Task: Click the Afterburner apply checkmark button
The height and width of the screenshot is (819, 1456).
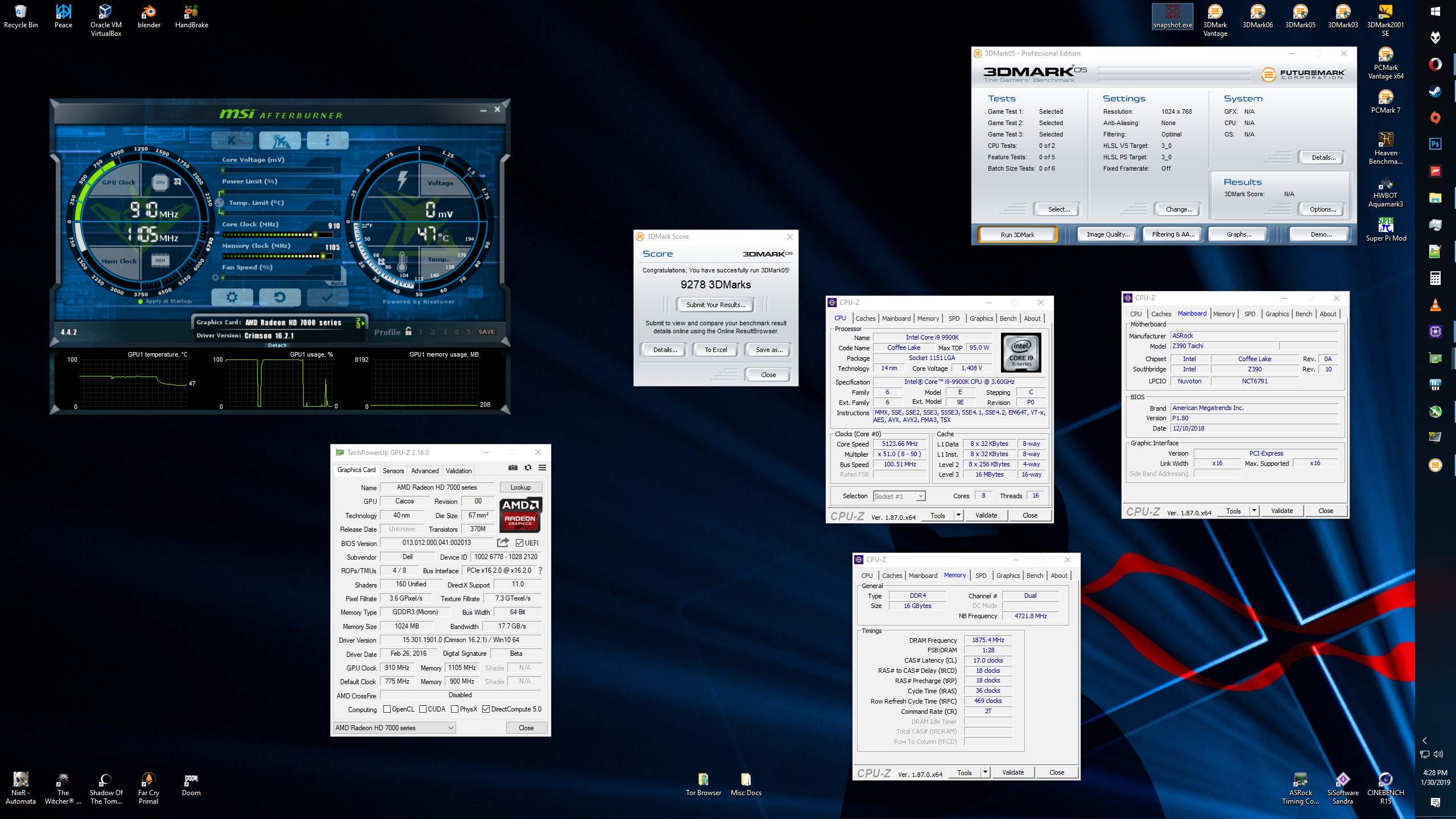Action: pos(327,296)
